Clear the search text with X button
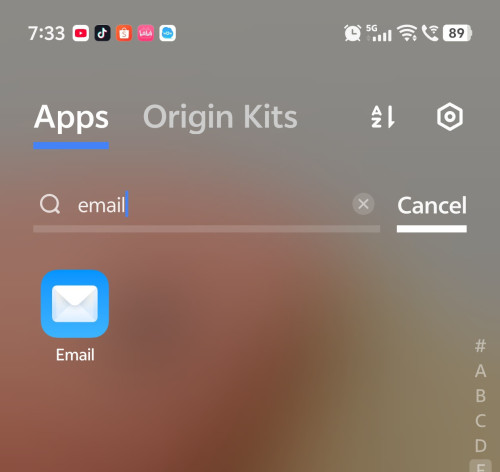 click(363, 204)
